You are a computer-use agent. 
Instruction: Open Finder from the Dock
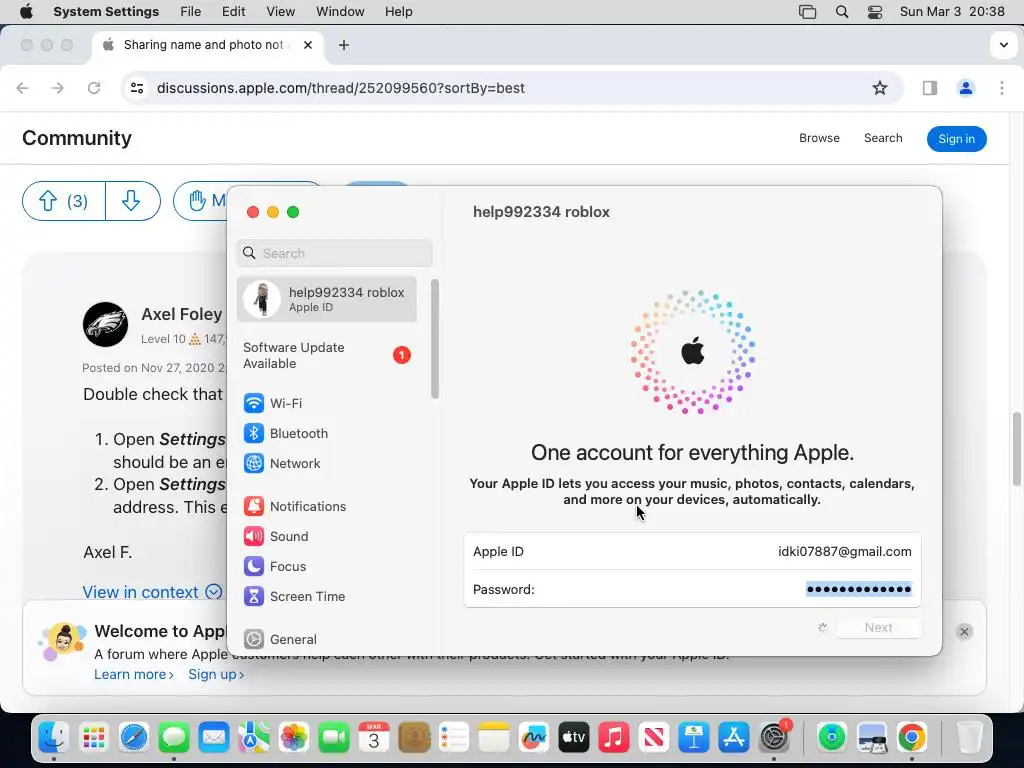pyautogui.click(x=54, y=738)
